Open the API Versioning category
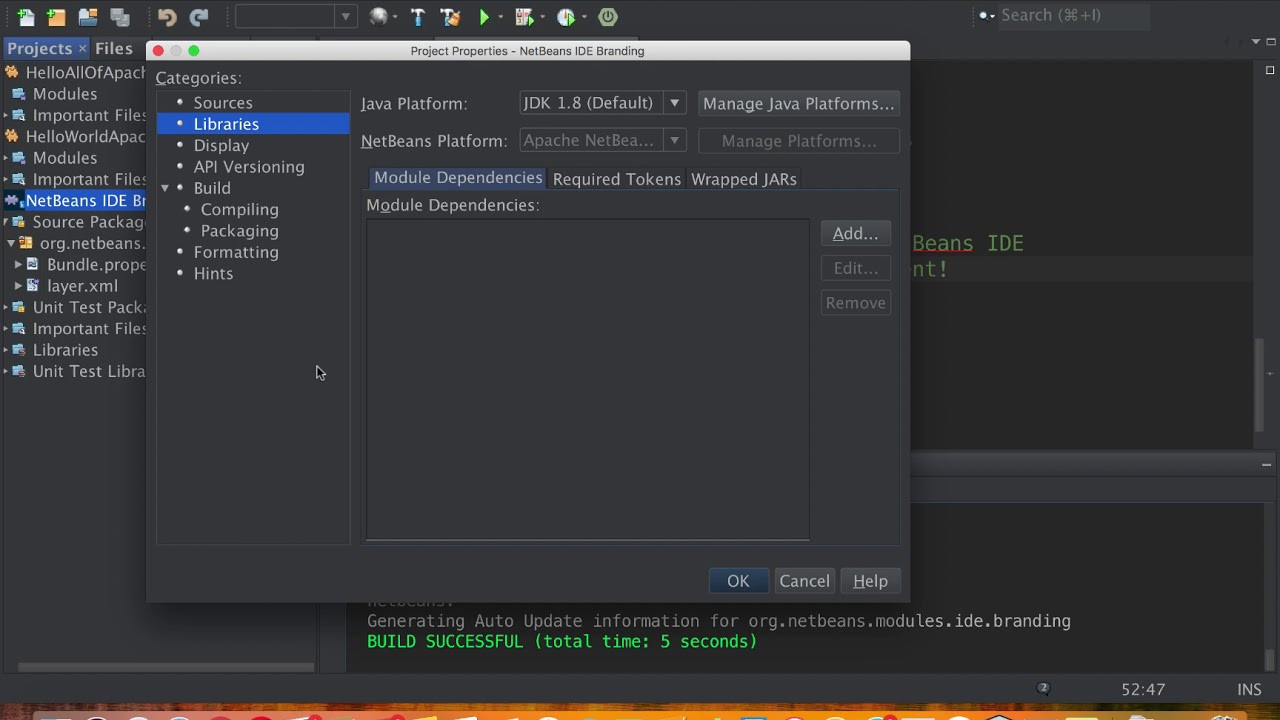1280x720 pixels. 249,167
